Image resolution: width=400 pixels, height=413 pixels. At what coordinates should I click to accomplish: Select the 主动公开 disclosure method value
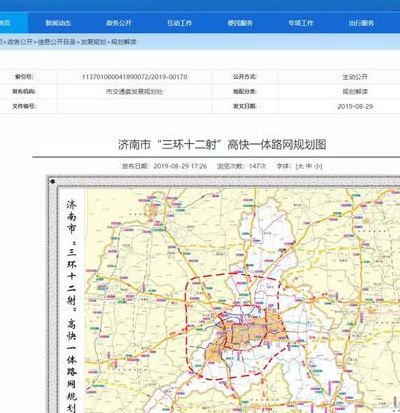tap(355, 77)
